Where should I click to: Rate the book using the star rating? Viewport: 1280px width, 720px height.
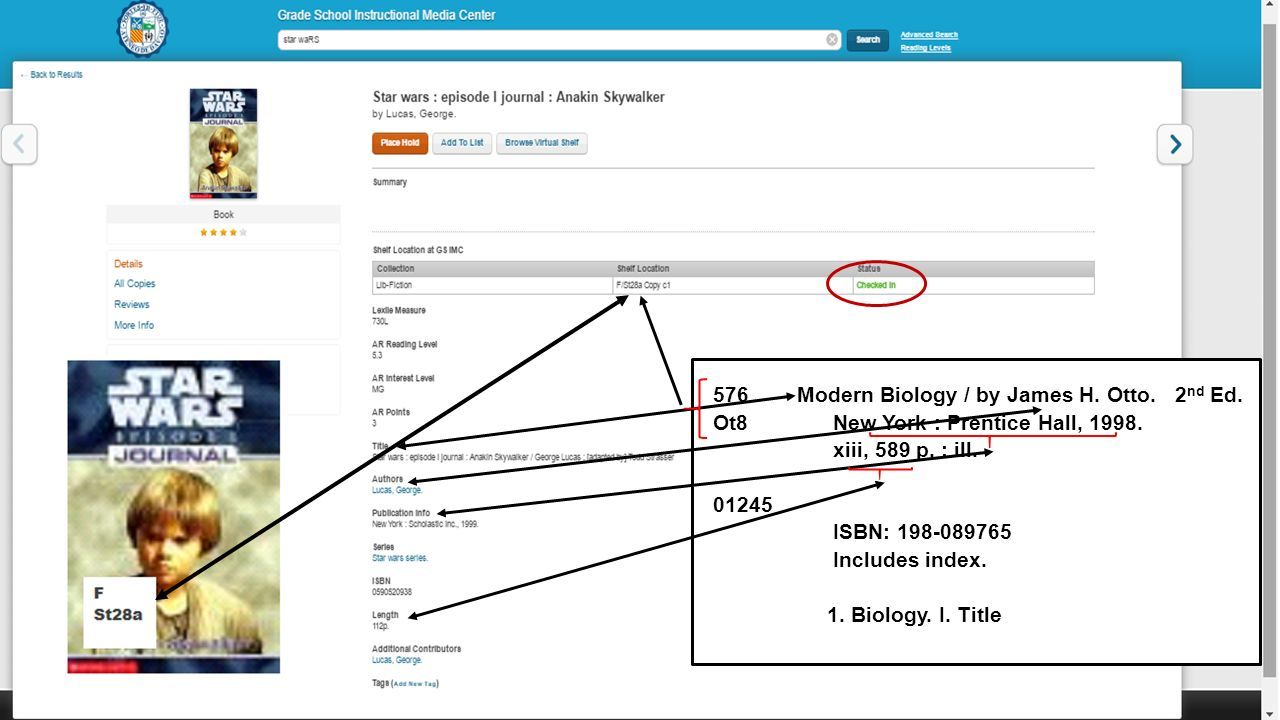coord(223,232)
